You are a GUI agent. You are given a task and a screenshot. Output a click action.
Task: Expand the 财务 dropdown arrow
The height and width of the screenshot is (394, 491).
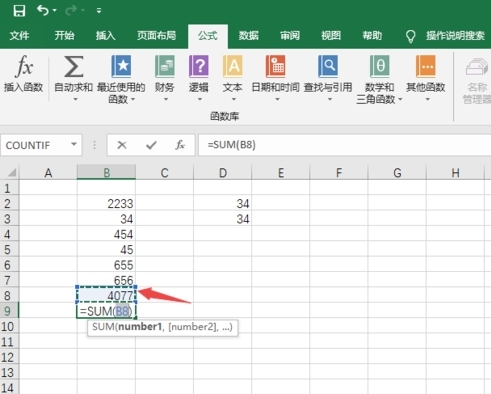coord(166,99)
